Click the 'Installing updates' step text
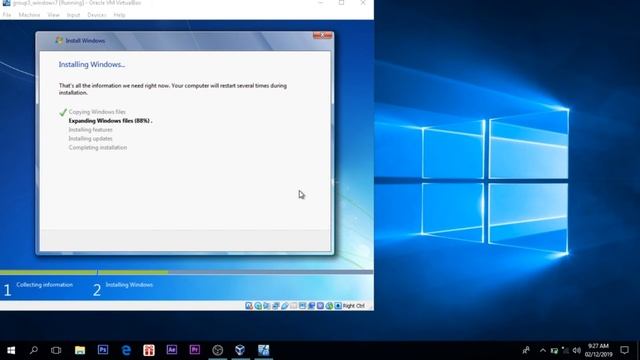Image resolution: width=640 pixels, height=360 pixels. coord(90,139)
